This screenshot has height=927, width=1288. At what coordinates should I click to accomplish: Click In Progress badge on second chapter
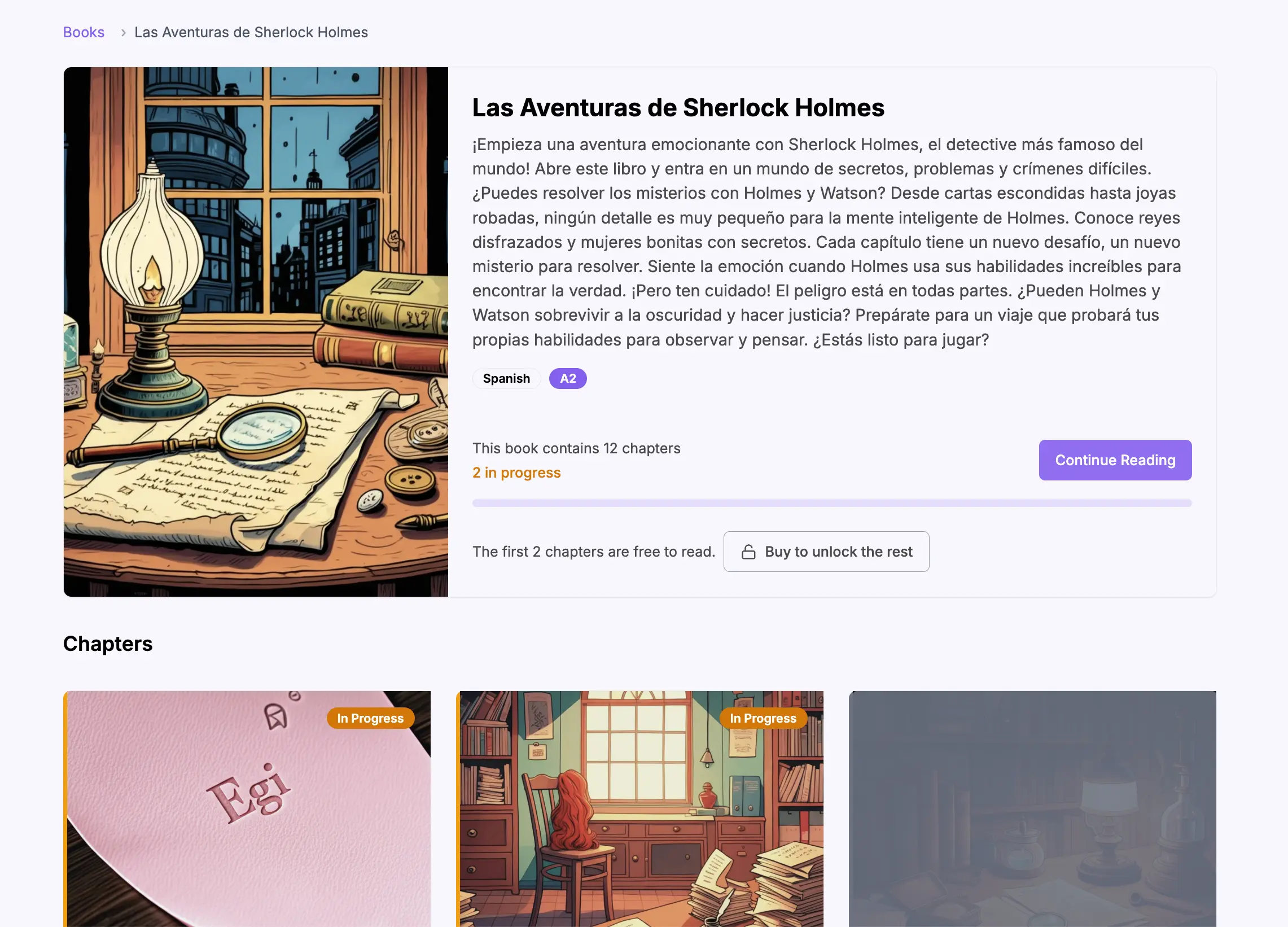[763, 718]
